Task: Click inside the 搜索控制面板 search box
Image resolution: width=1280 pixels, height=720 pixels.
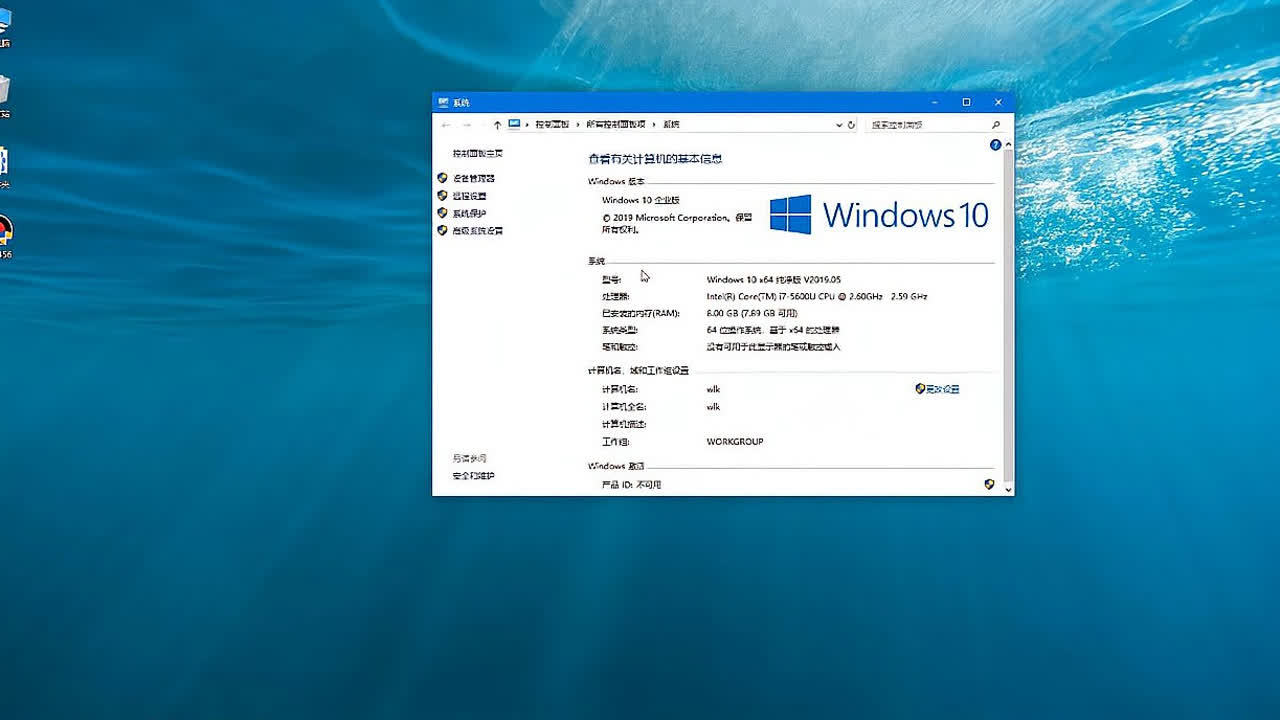Action: (x=930, y=124)
